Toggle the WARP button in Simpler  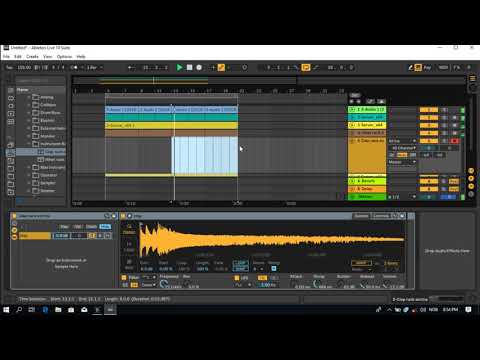click(x=361, y=263)
